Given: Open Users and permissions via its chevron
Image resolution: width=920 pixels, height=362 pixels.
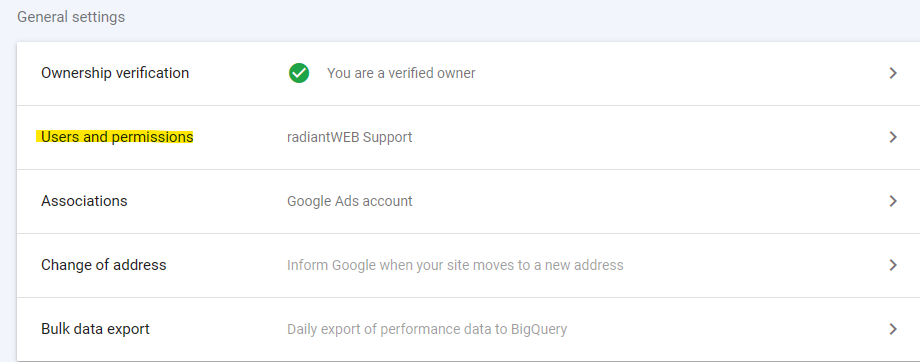Looking at the screenshot, I should point(893,137).
